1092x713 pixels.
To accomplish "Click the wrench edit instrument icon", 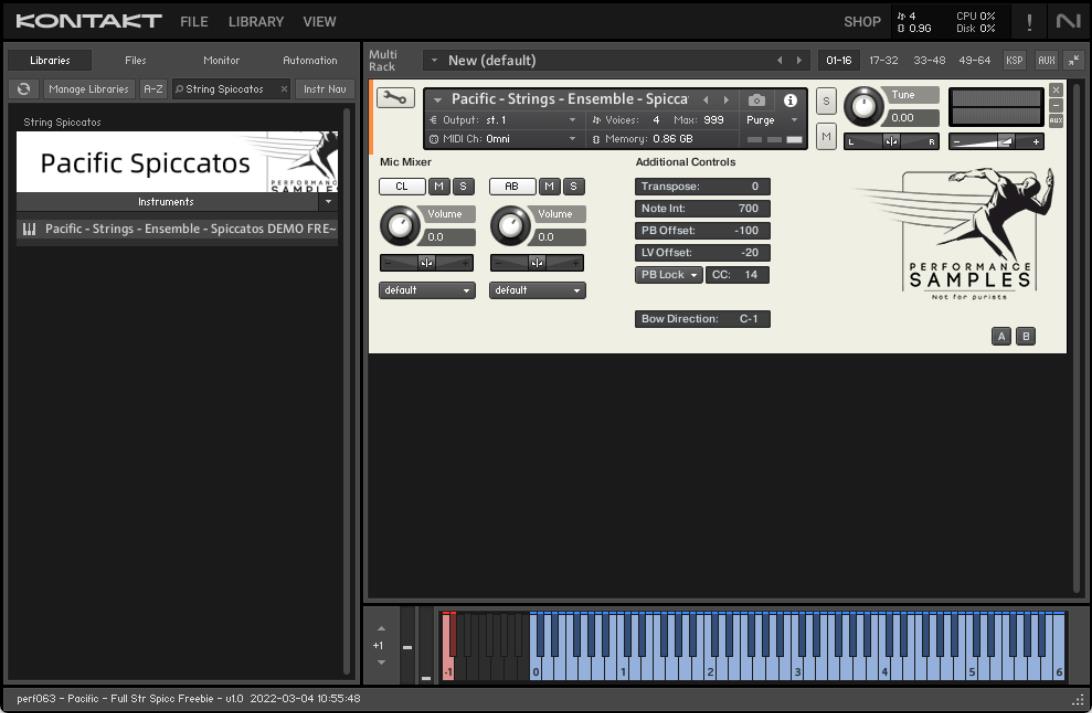I will click(395, 98).
